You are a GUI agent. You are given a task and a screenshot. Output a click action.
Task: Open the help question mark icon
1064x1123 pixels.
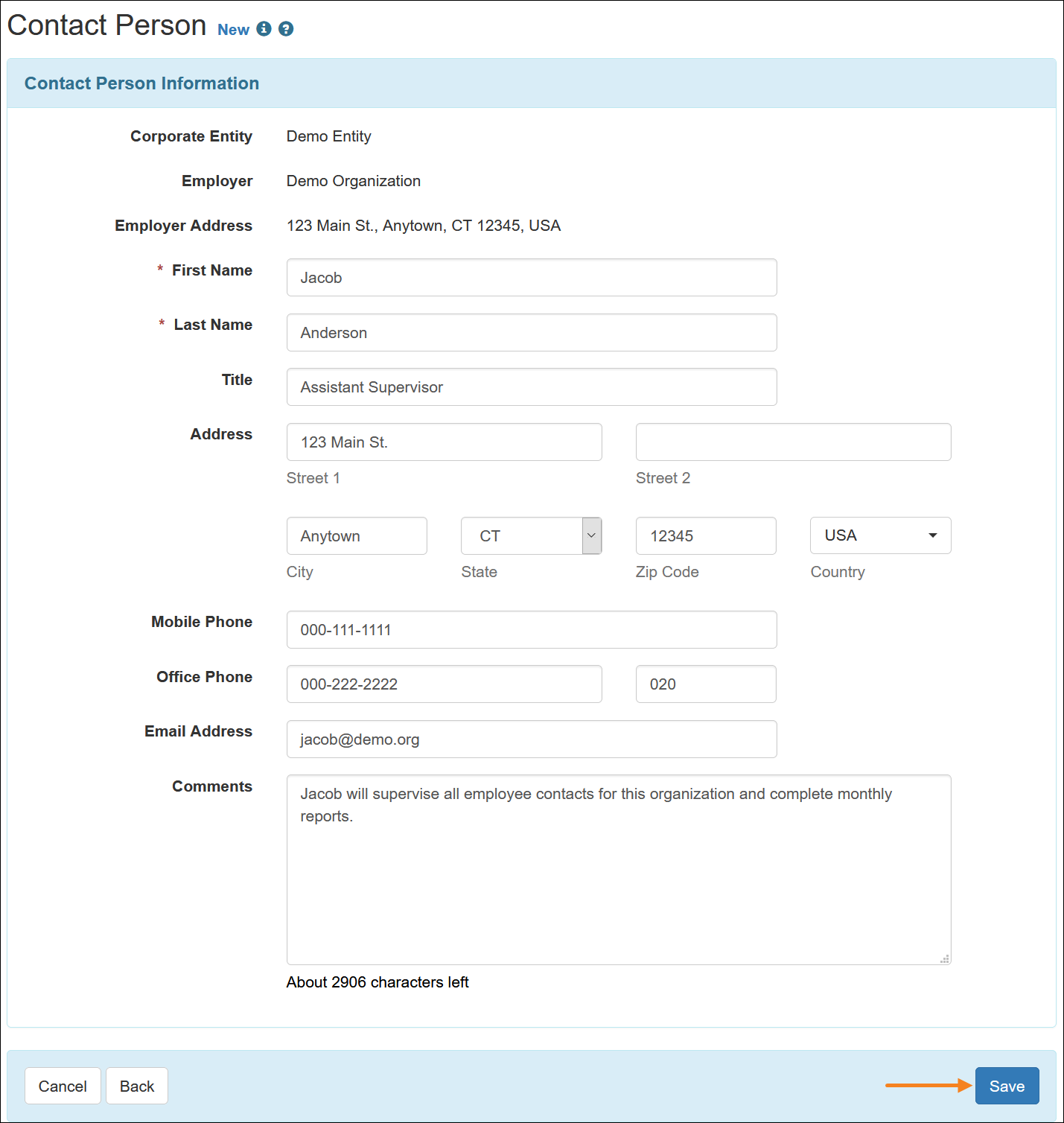coord(286,29)
